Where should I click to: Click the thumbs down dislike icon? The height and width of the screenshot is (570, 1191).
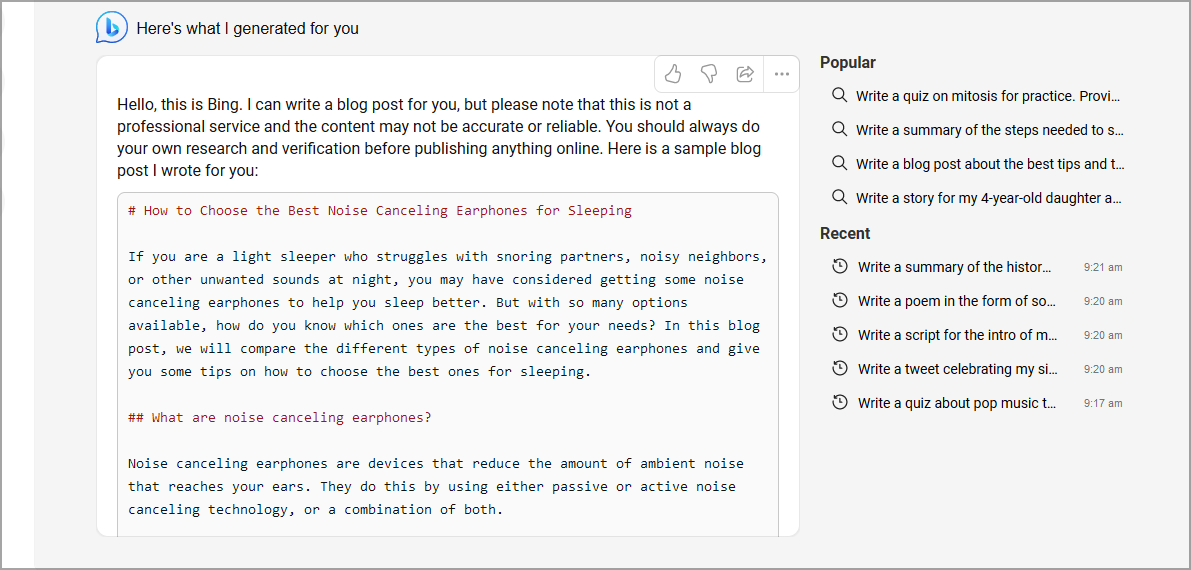(709, 74)
